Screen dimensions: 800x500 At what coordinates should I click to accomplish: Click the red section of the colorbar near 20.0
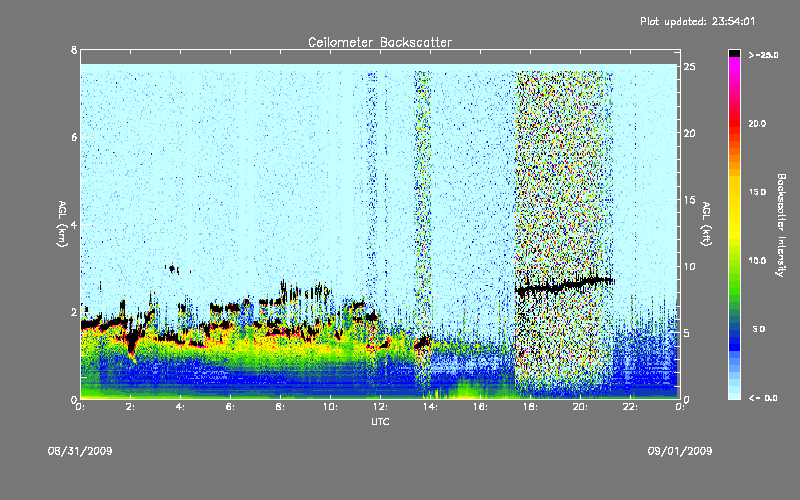[x=734, y=125]
